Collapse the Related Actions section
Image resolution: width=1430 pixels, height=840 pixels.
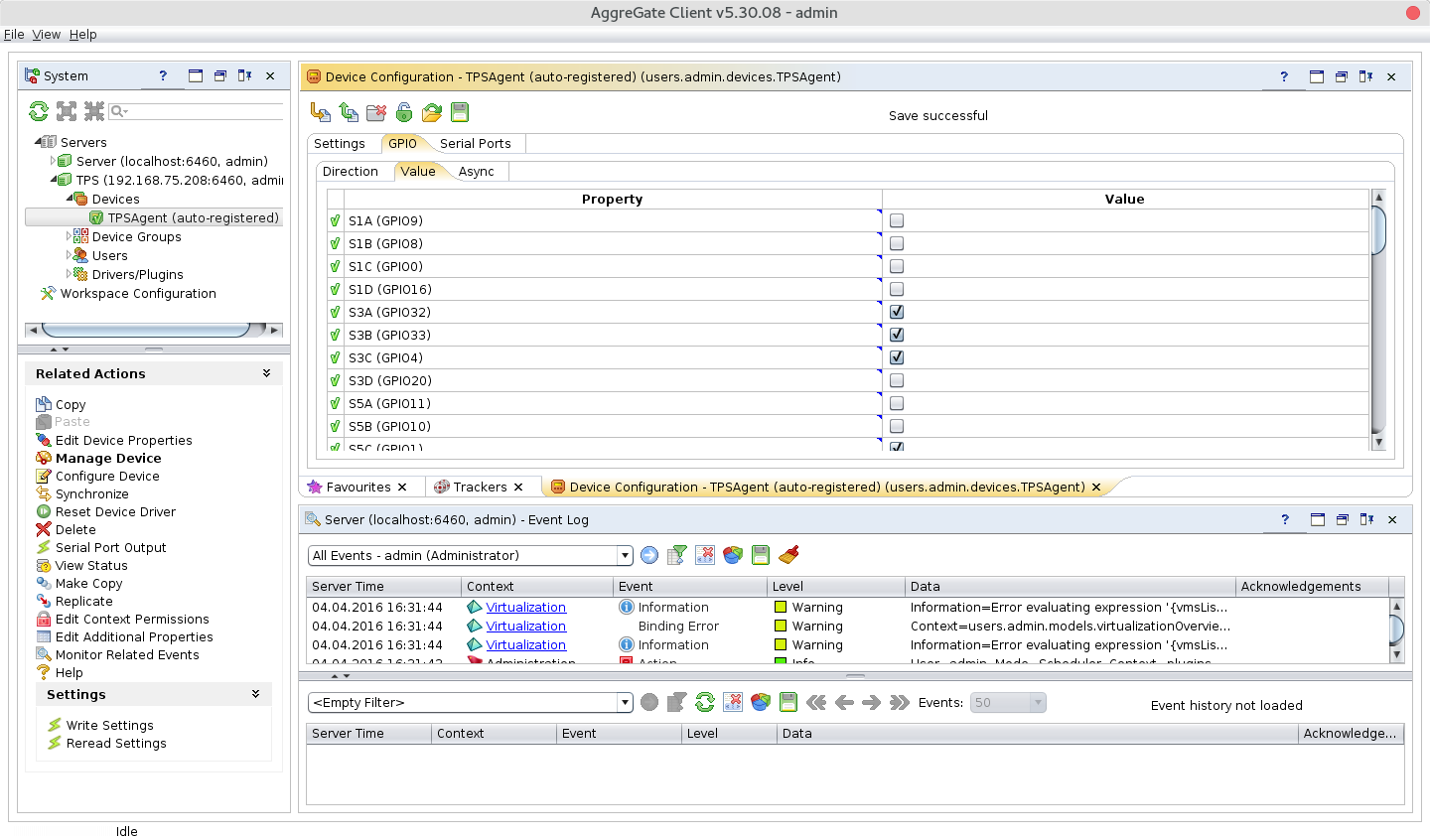click(x=266, y=373)
